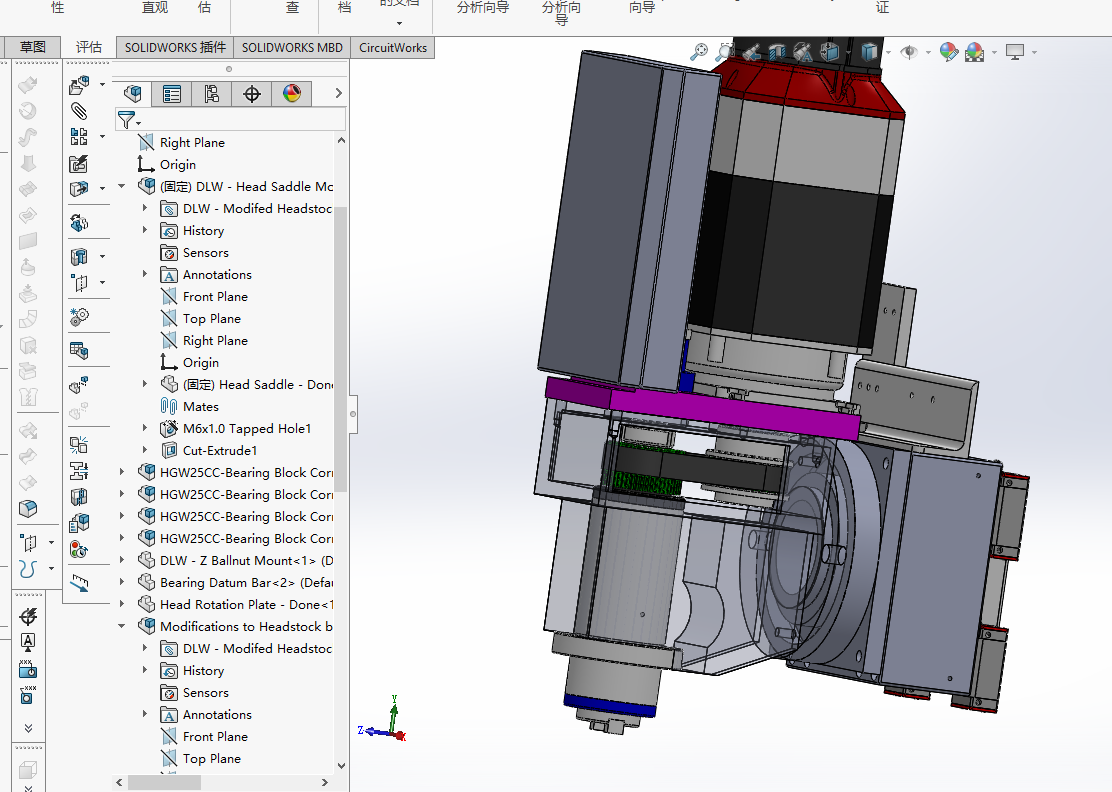This screenshot has width=1112, height=792.
Task: Expand the Cut-Extrude1 feature
Action: (145, 450)
